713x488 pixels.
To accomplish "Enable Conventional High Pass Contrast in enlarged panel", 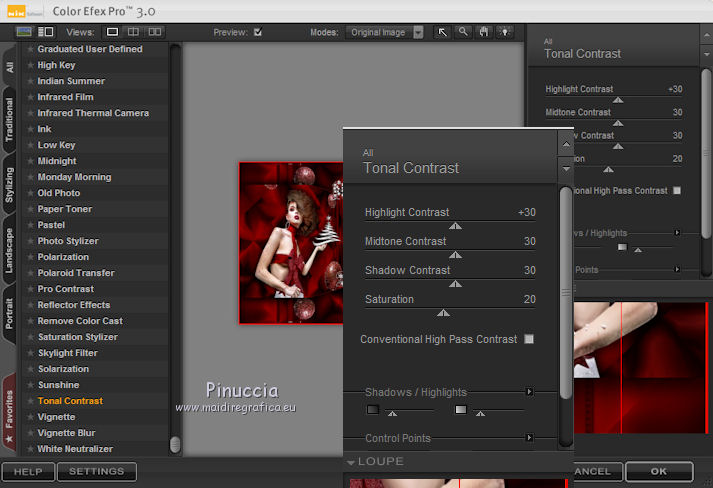I will click(x=529, y=339).
